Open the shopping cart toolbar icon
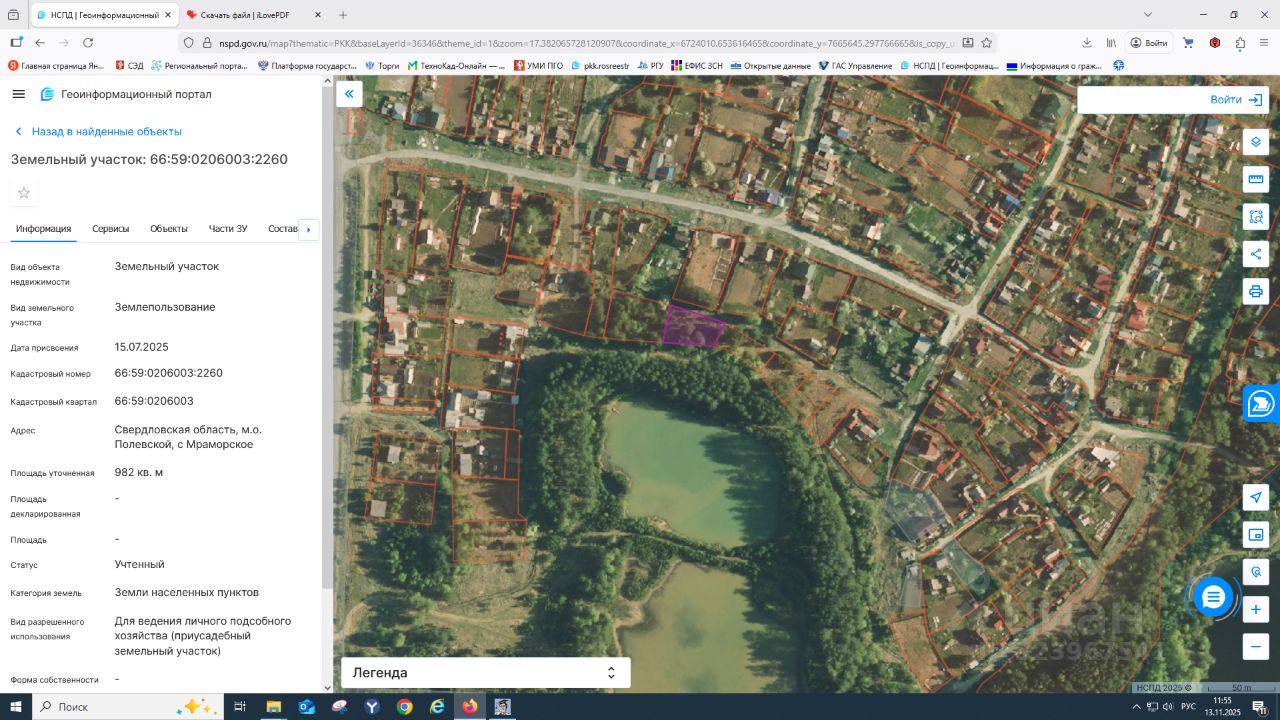Image resolution: width=1280 pixels, height=720 pixels. (x=1188, y=43)
